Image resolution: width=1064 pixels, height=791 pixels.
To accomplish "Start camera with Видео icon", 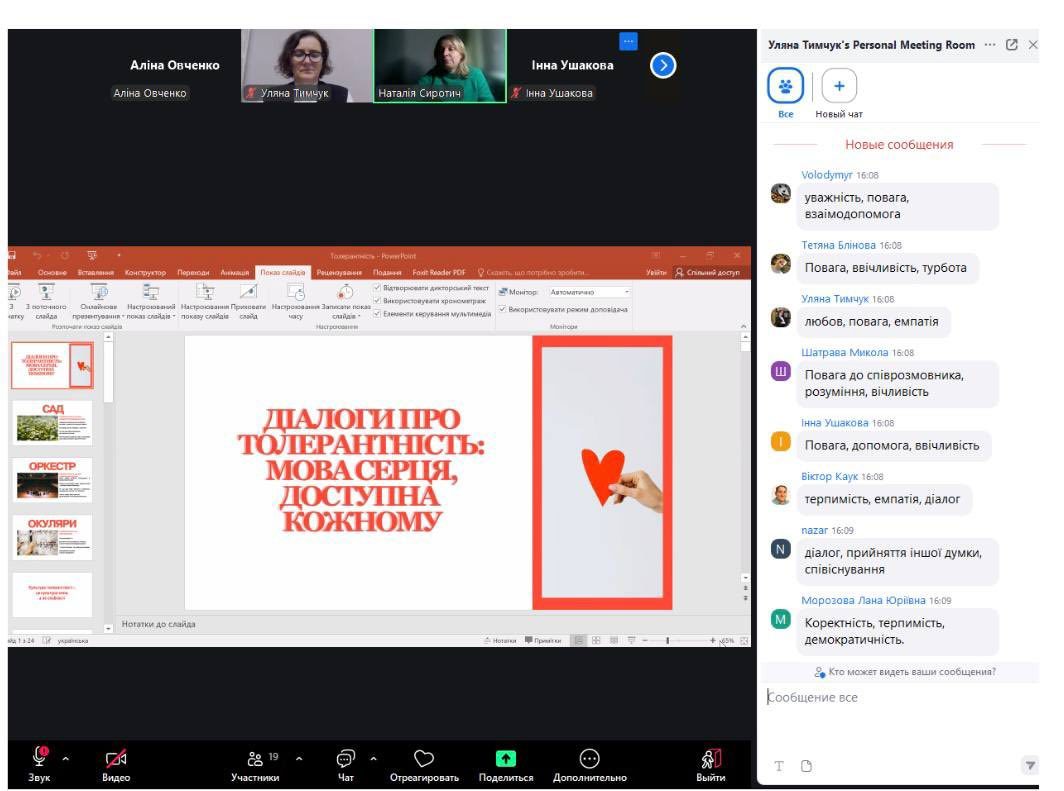I will click(x=116, y=759).
